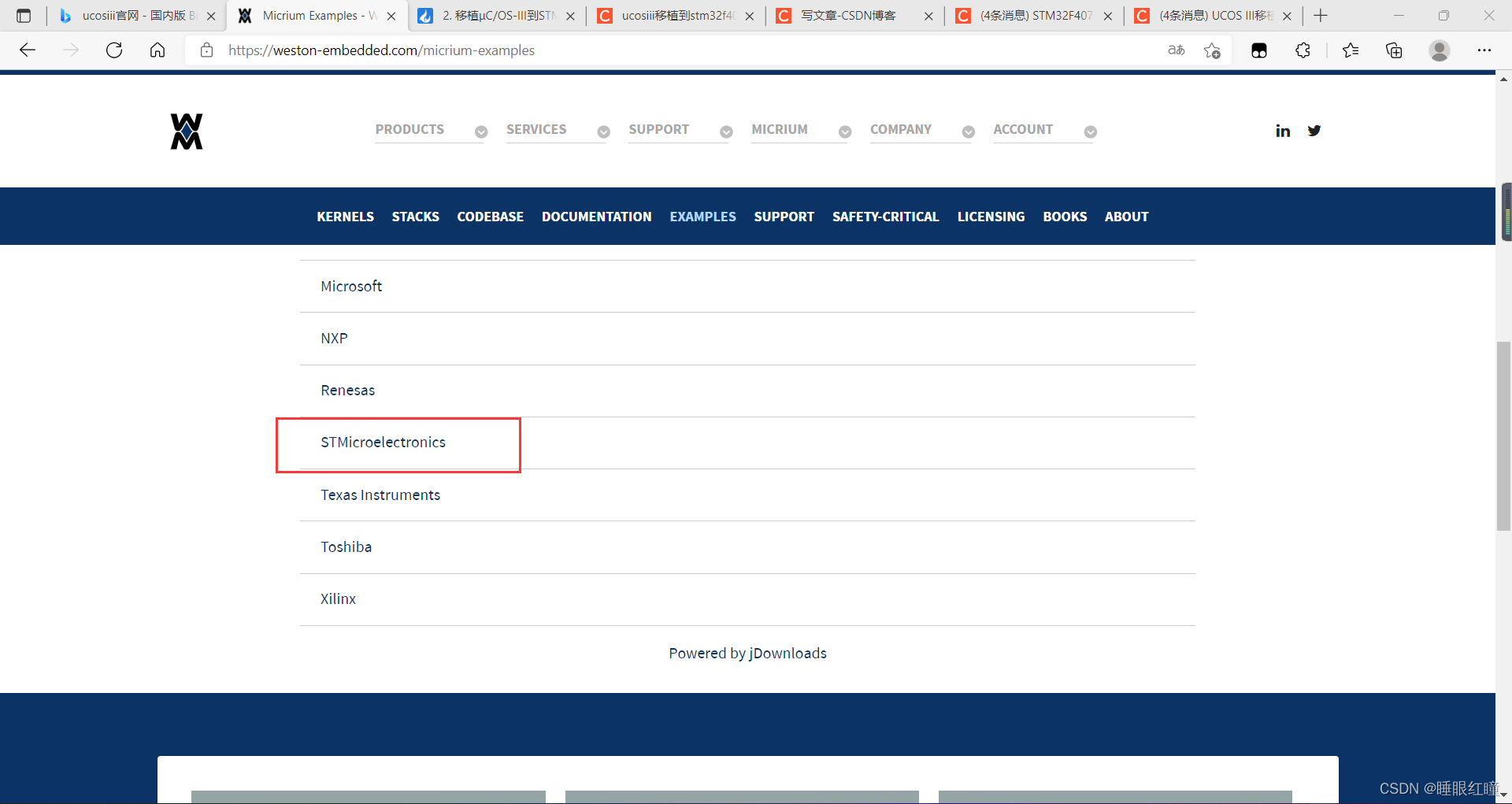This screenshot has height=804, width=1512.
Task: Open the COMPANY top menu
Action: (x=901, y=129)
